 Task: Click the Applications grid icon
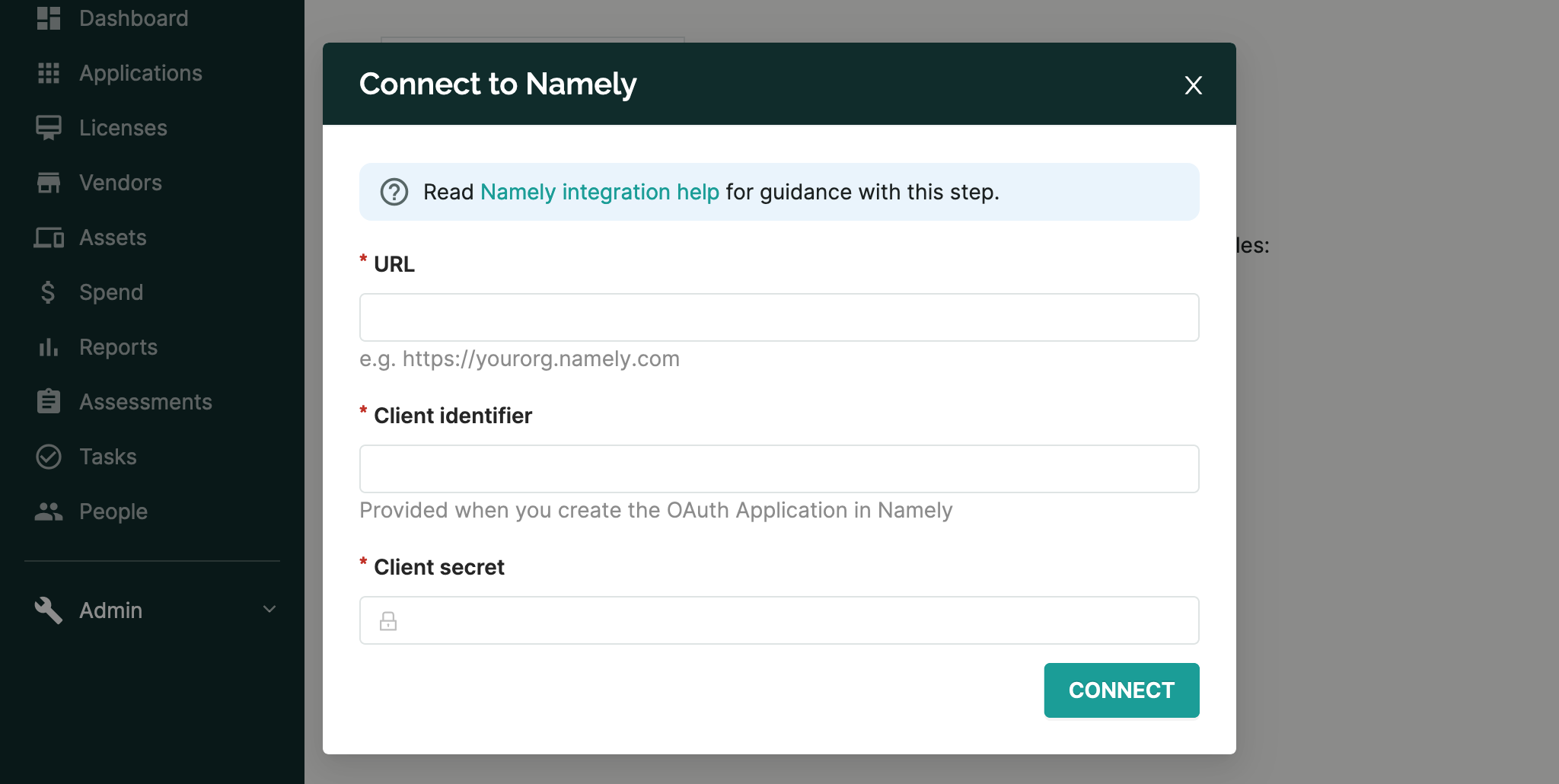49,73
